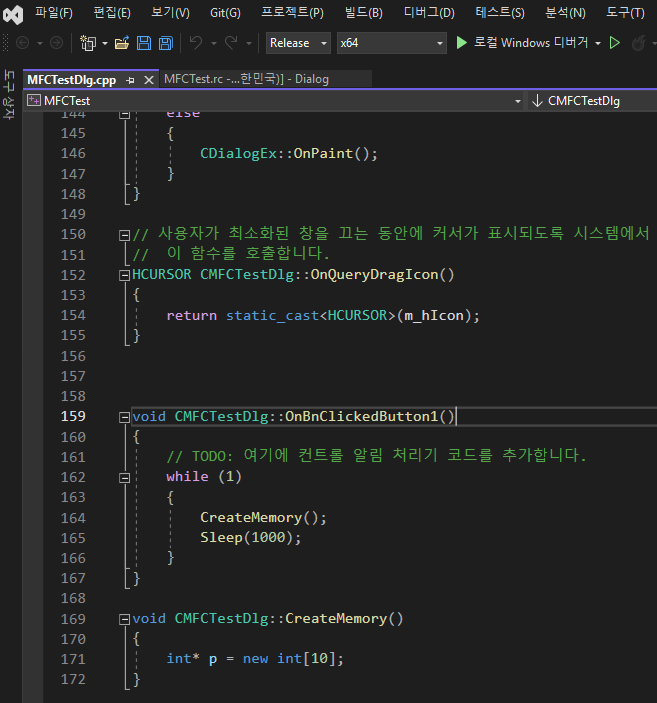Open the 편집(E) menu
This screenshot has height=703, width=657.
point(112,13)
